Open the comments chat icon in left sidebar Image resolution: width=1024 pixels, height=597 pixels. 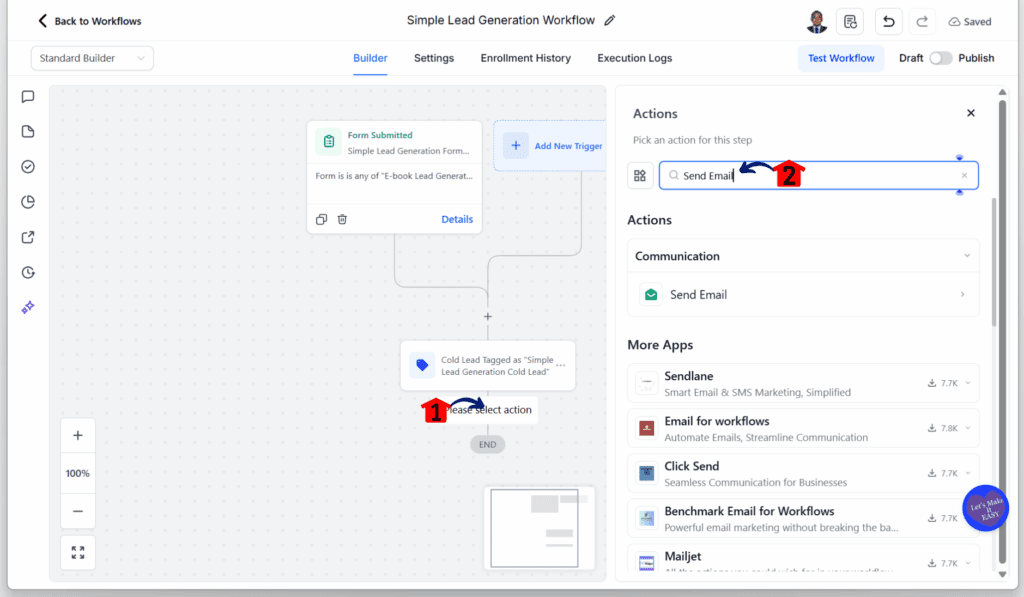[x=27, y=96]
